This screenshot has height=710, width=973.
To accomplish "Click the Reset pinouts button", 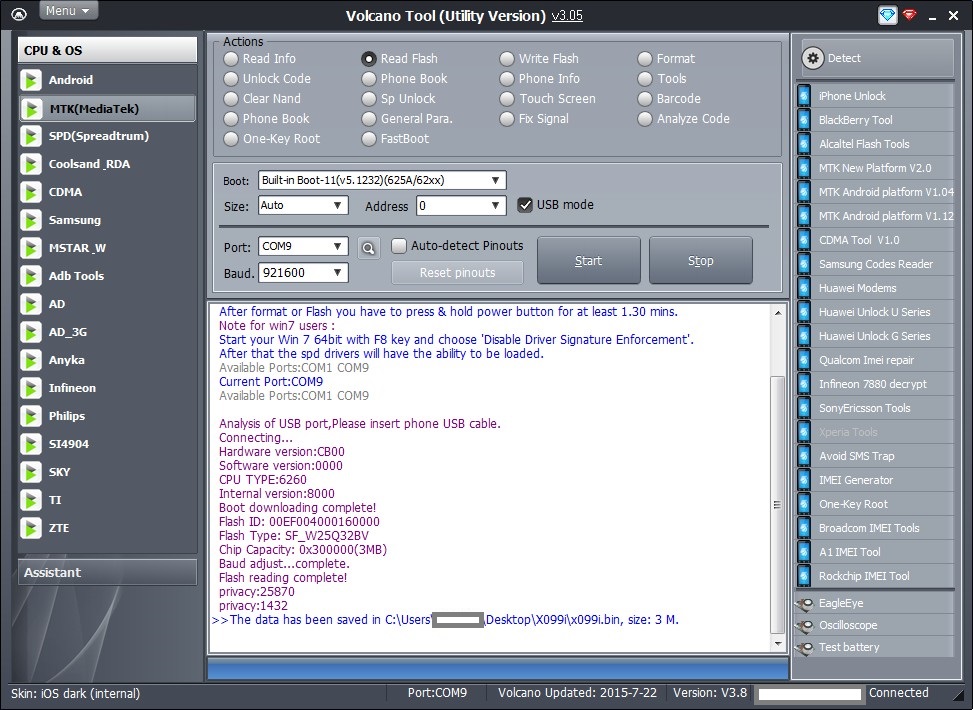I will pyautogui.click(x=457, y=272).
